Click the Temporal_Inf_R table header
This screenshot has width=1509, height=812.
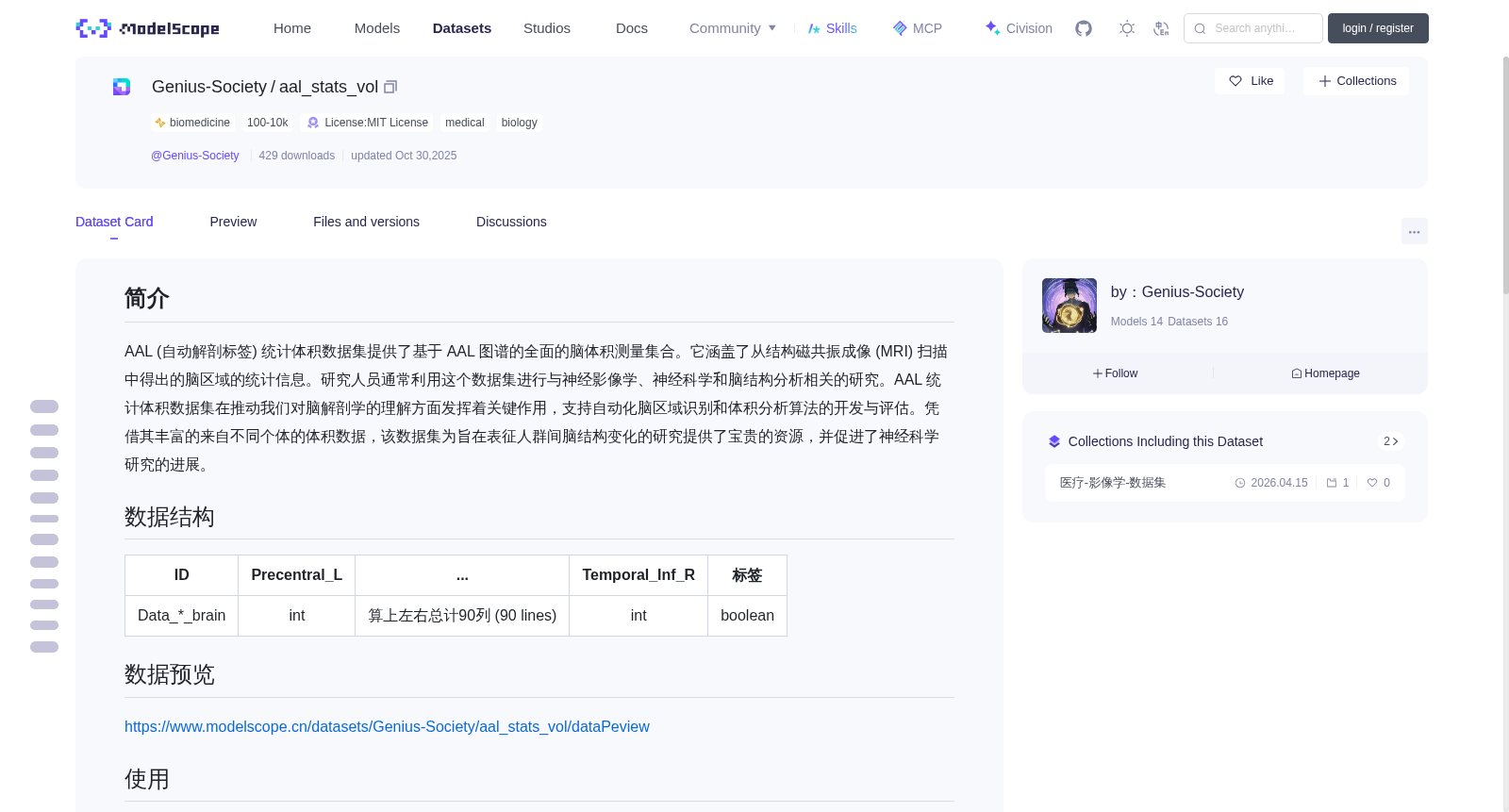click(x=638, y=575)
